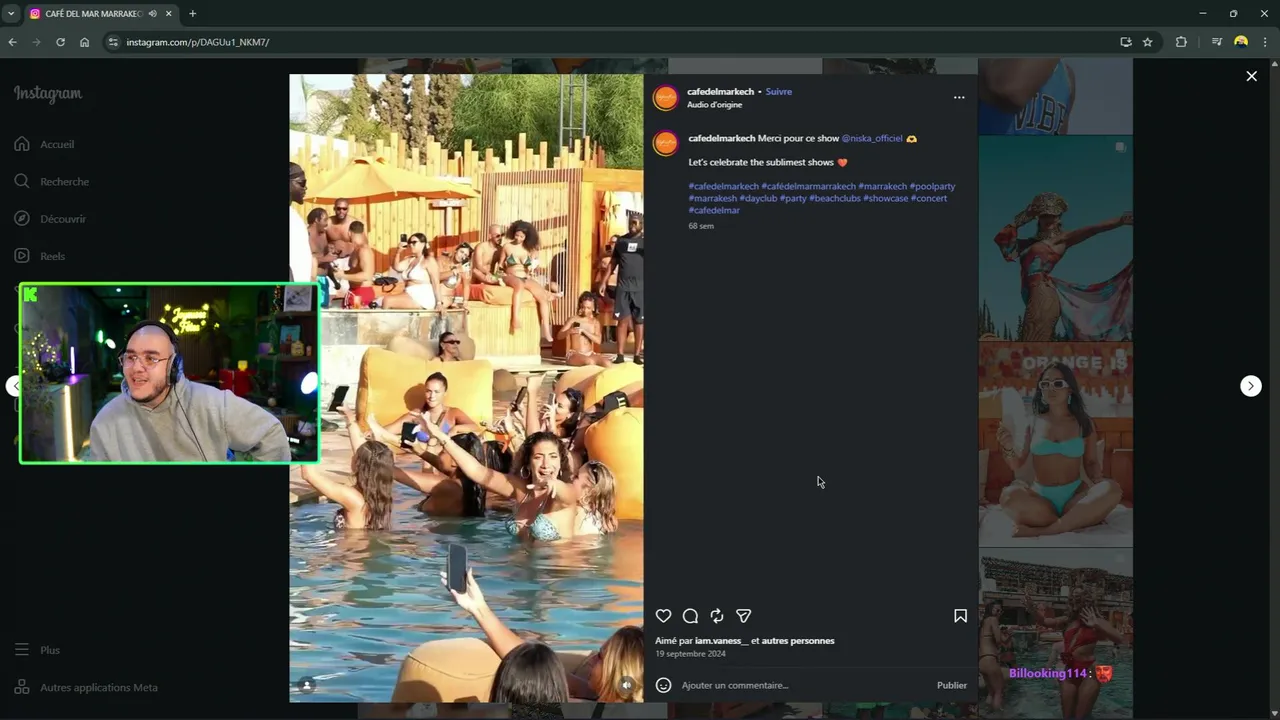Open the #showcase hashtag

[886, 198]
